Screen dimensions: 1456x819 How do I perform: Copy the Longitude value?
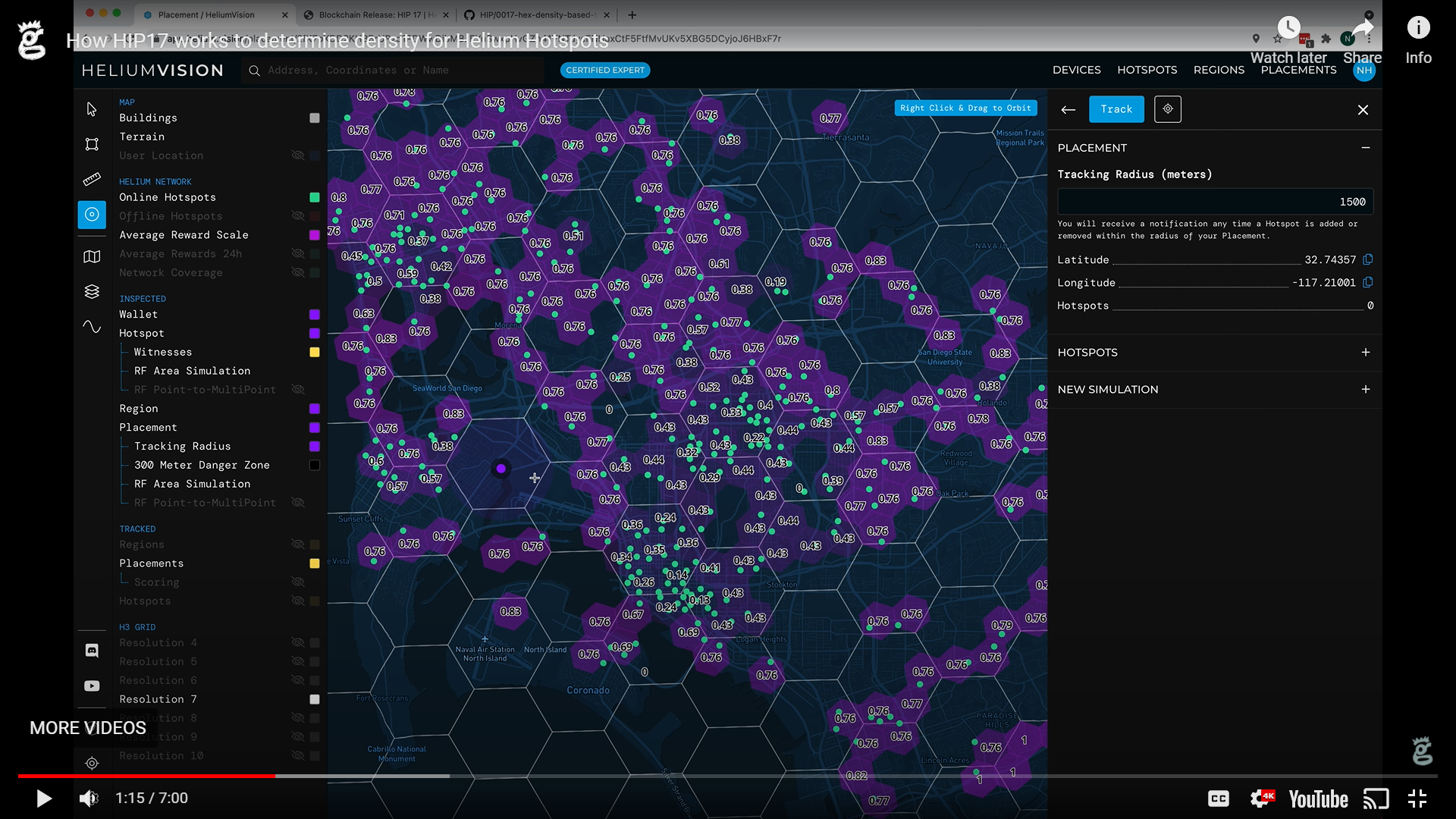coord(1368,282)
